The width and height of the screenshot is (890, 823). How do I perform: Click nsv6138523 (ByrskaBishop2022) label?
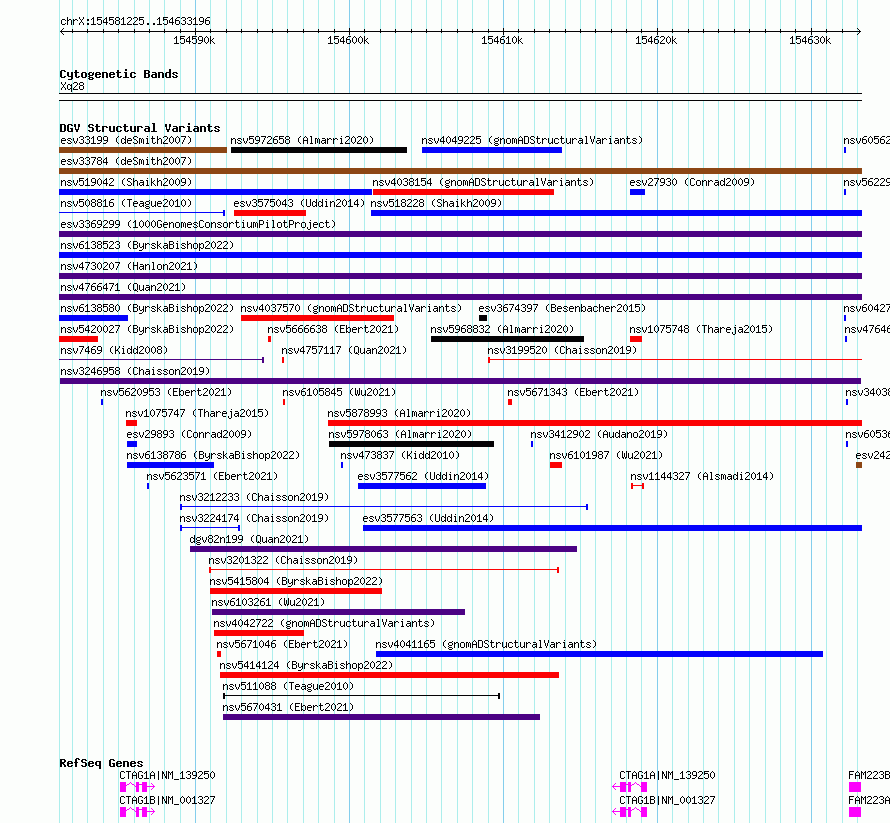pos(147,245)
